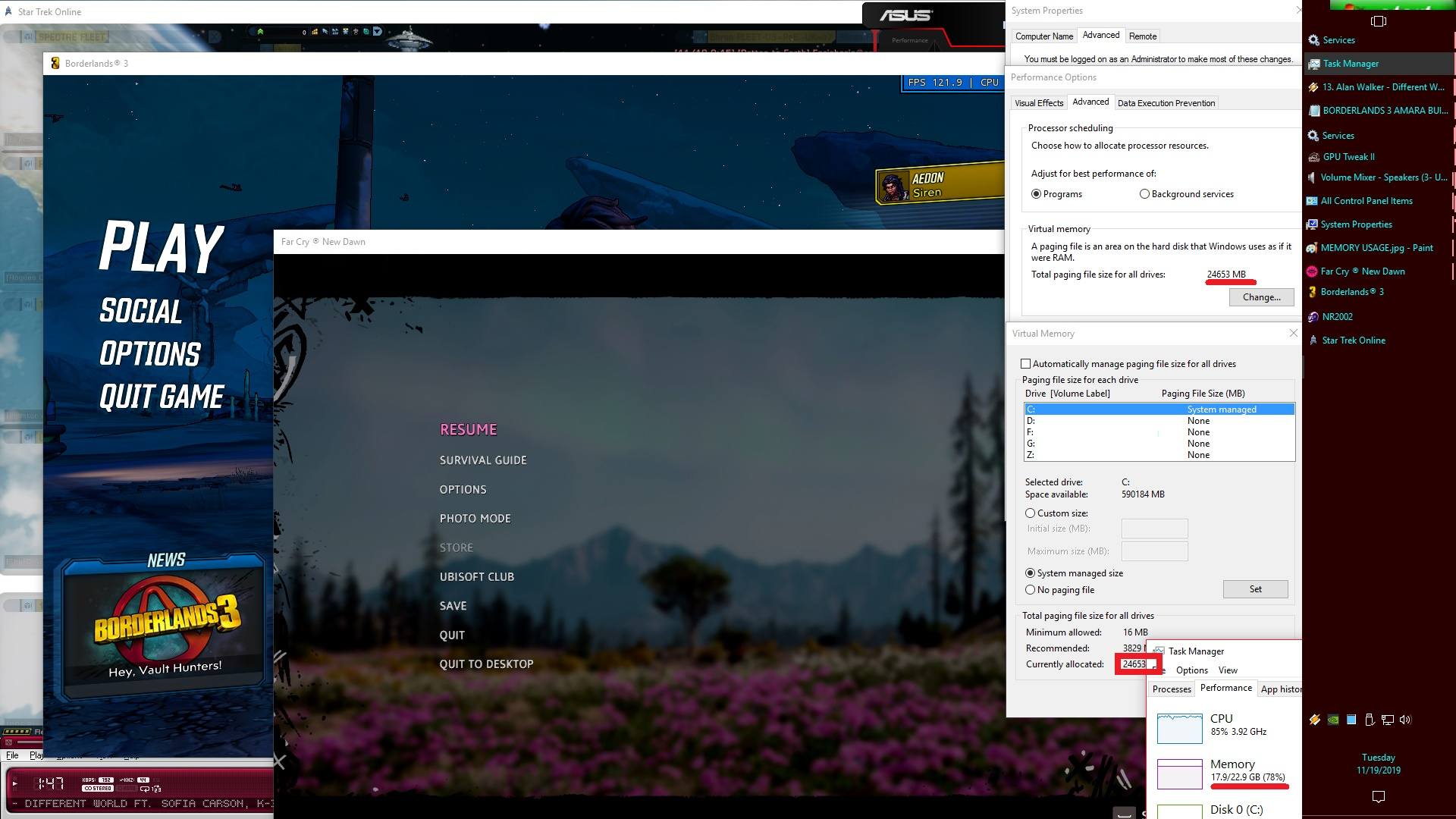Viewport: 1456px width, 819px height.
Task: Click the Winamp shuffle 123 icon
Action: click(156, 789)
